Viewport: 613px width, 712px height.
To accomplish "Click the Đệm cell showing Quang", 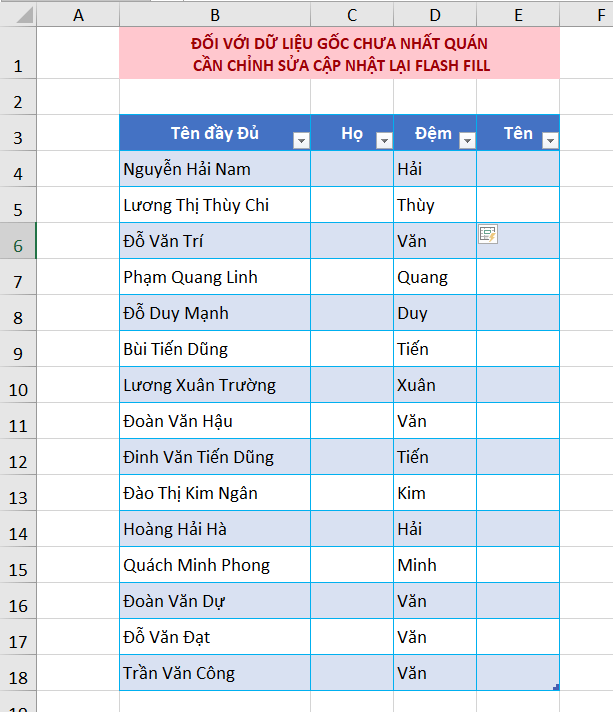I will (435, 277).
